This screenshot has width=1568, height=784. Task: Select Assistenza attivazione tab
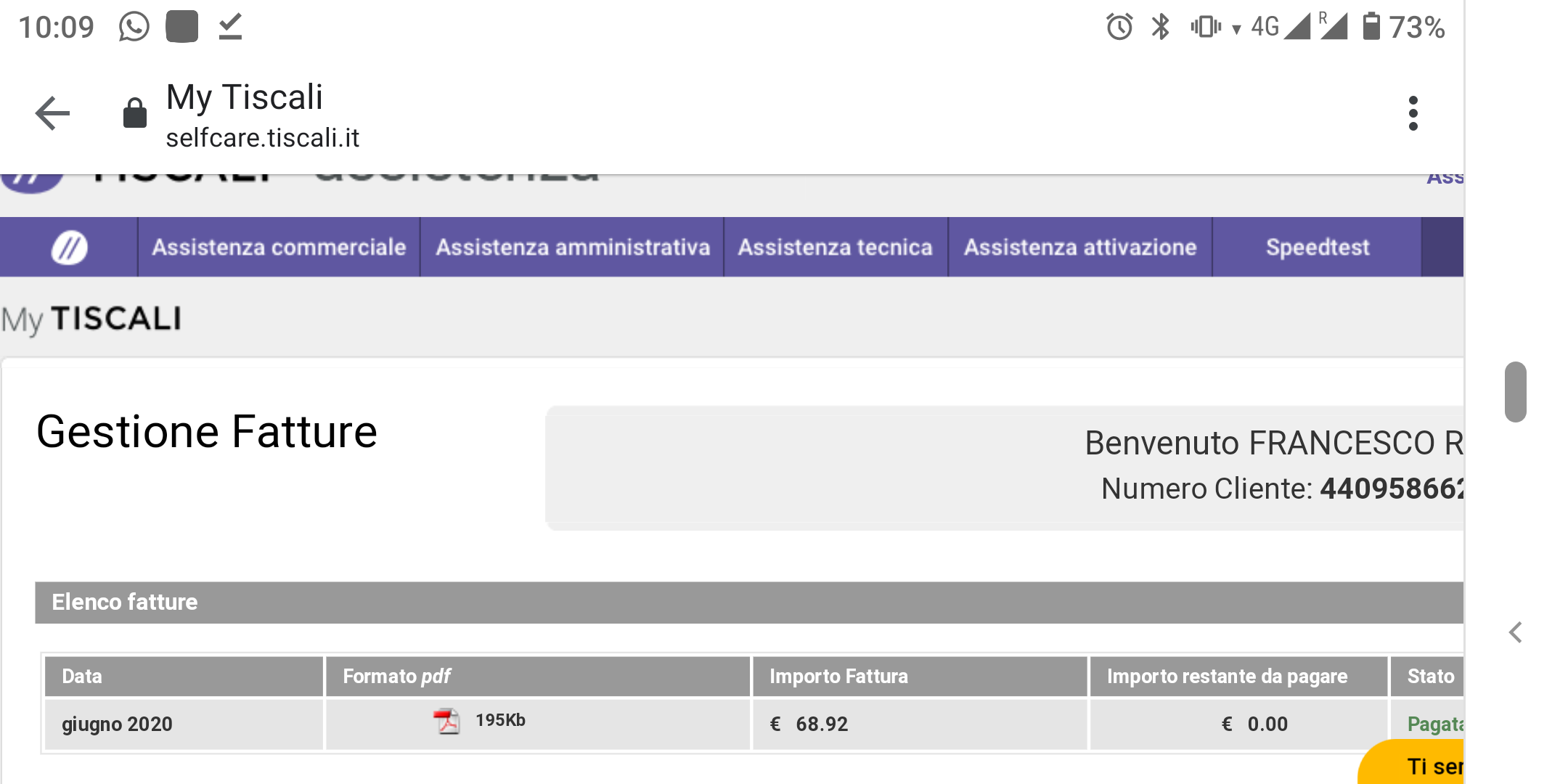coord(1079,248)
